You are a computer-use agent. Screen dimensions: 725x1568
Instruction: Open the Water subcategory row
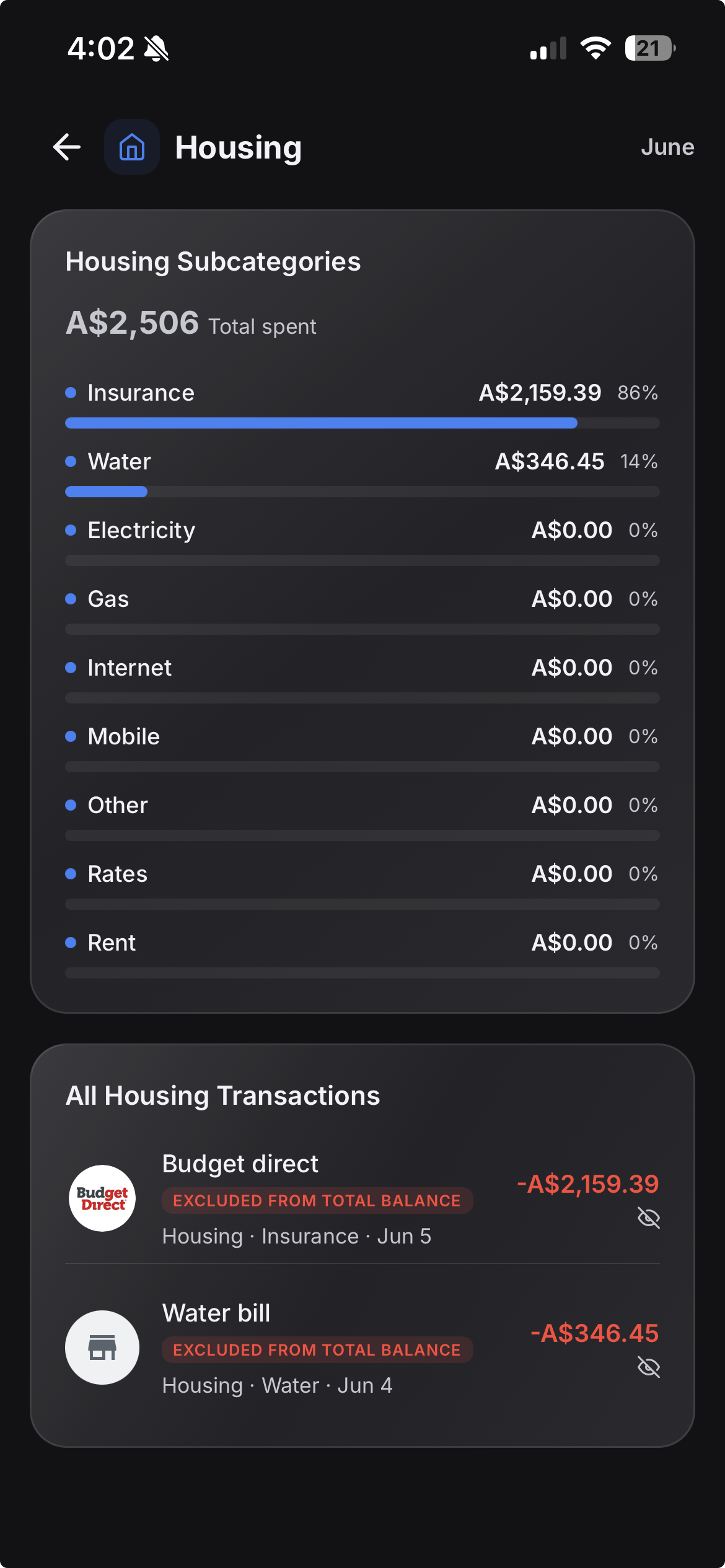[362, 473]
